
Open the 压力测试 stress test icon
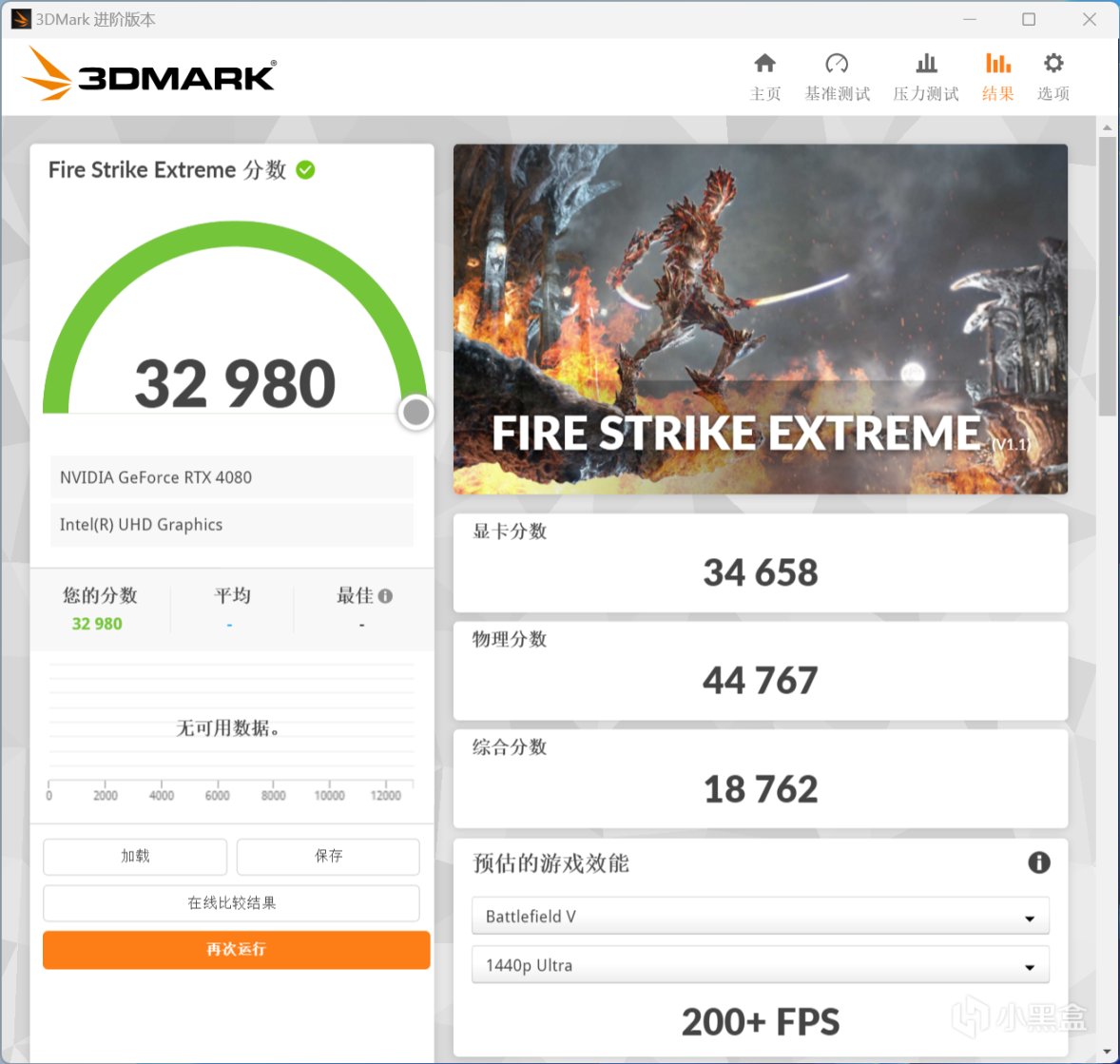click(x=926, y=64)
